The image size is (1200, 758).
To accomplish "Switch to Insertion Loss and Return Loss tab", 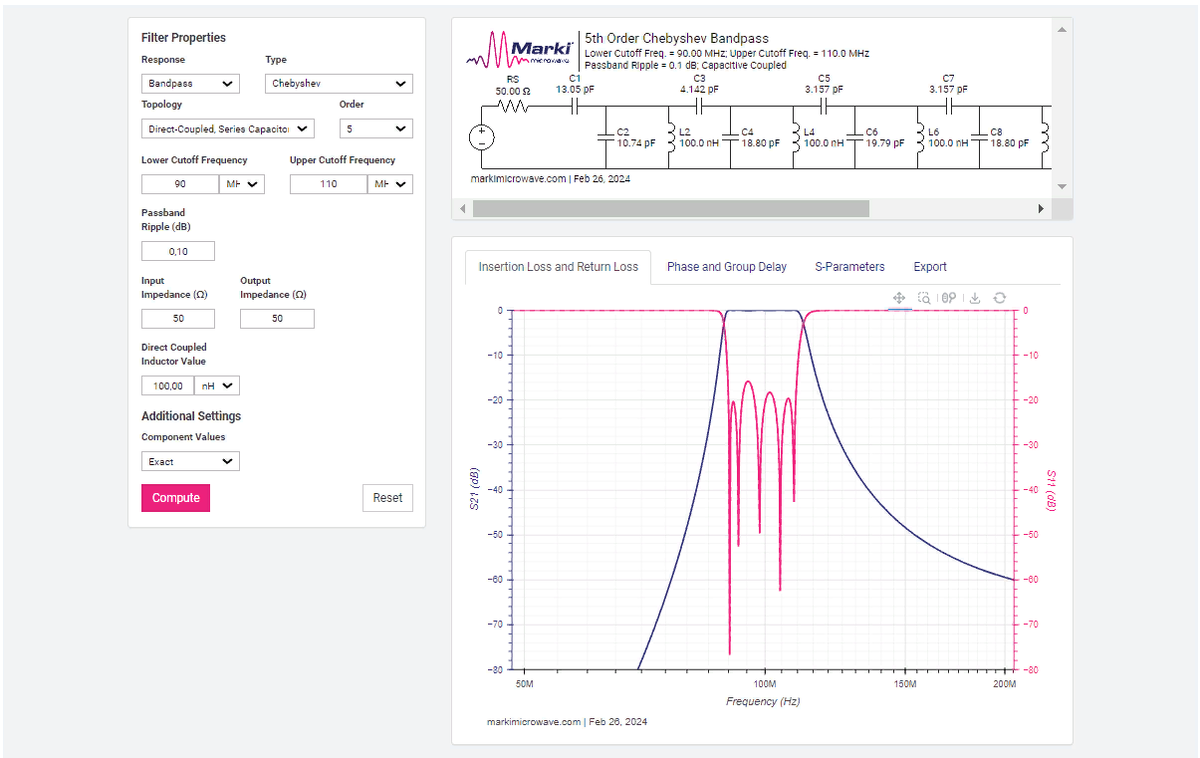I will (558, 267).
